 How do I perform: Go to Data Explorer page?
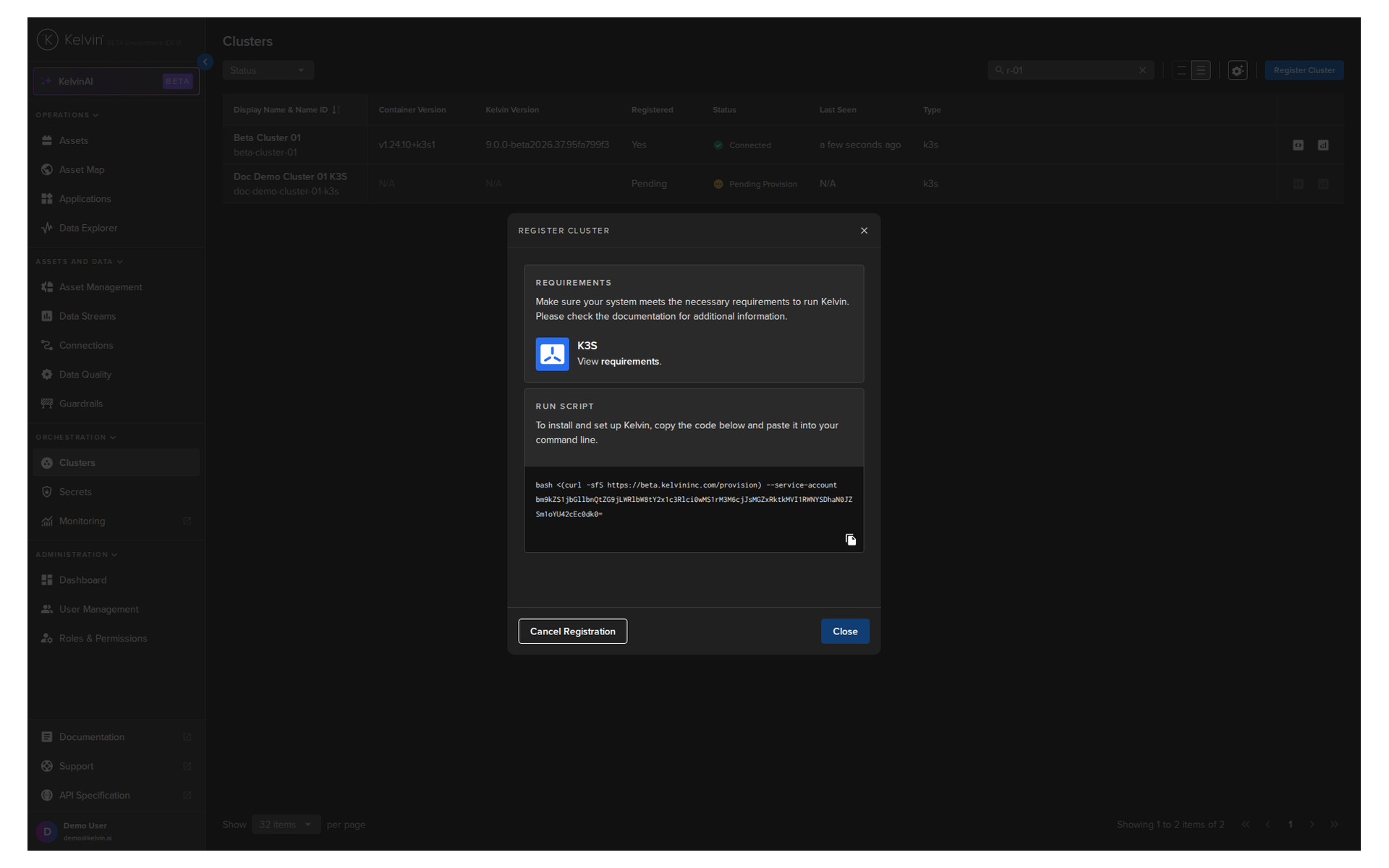tap(88, 228)
